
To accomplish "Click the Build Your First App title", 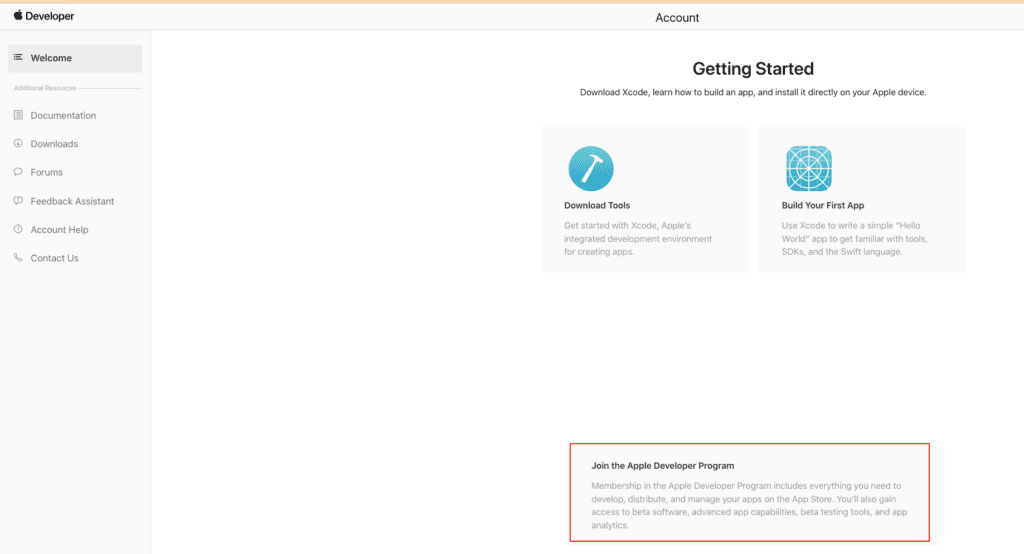I will pos(823,205).
